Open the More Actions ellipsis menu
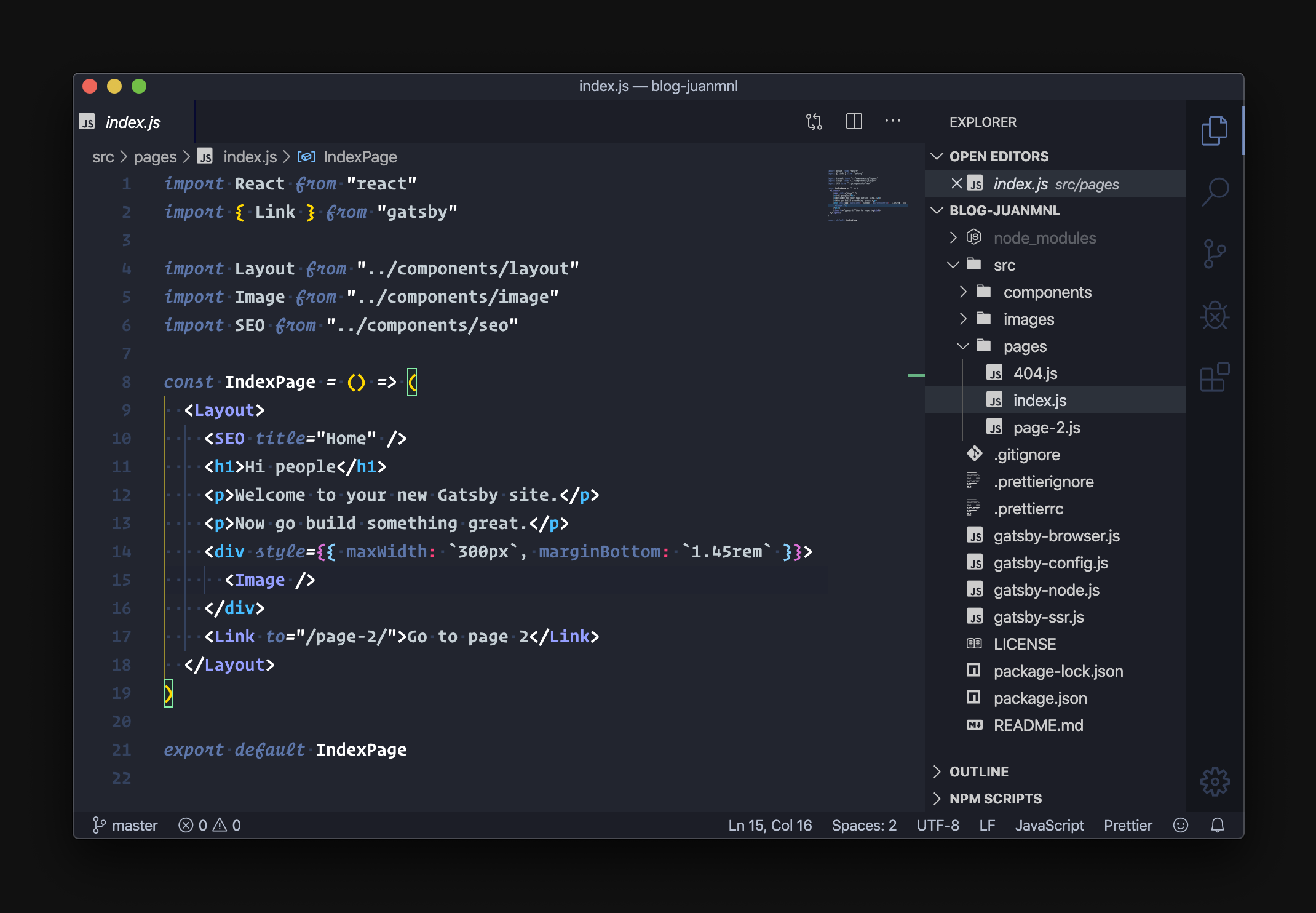This screenshot has height=913, width=1316. coord(892,121)
